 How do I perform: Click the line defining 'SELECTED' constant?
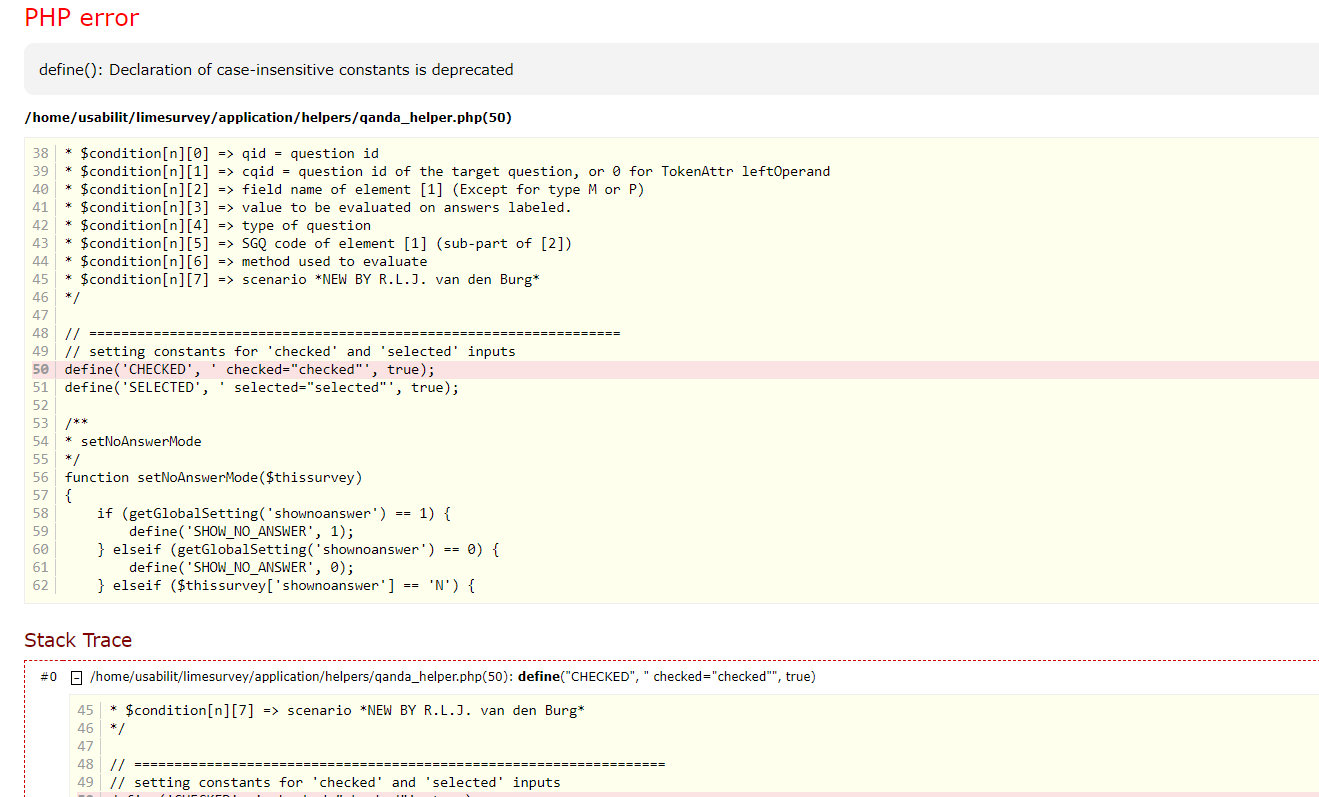[x=262, y=388]
